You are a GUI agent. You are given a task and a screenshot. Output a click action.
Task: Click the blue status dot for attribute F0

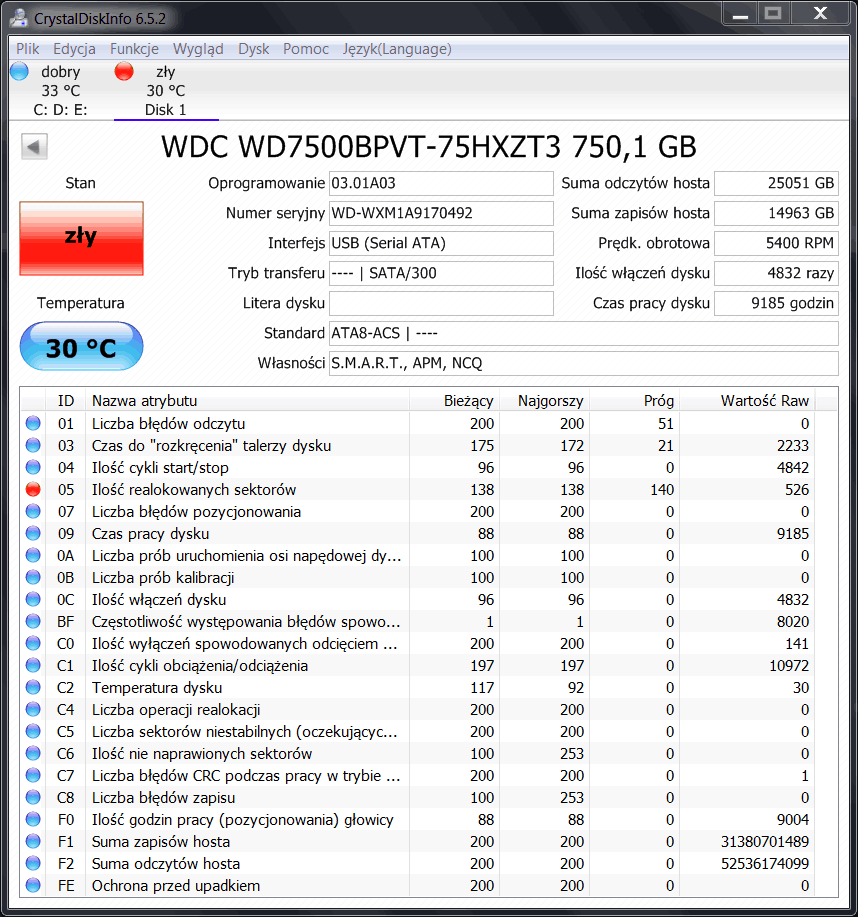click(x=33, y=819)
